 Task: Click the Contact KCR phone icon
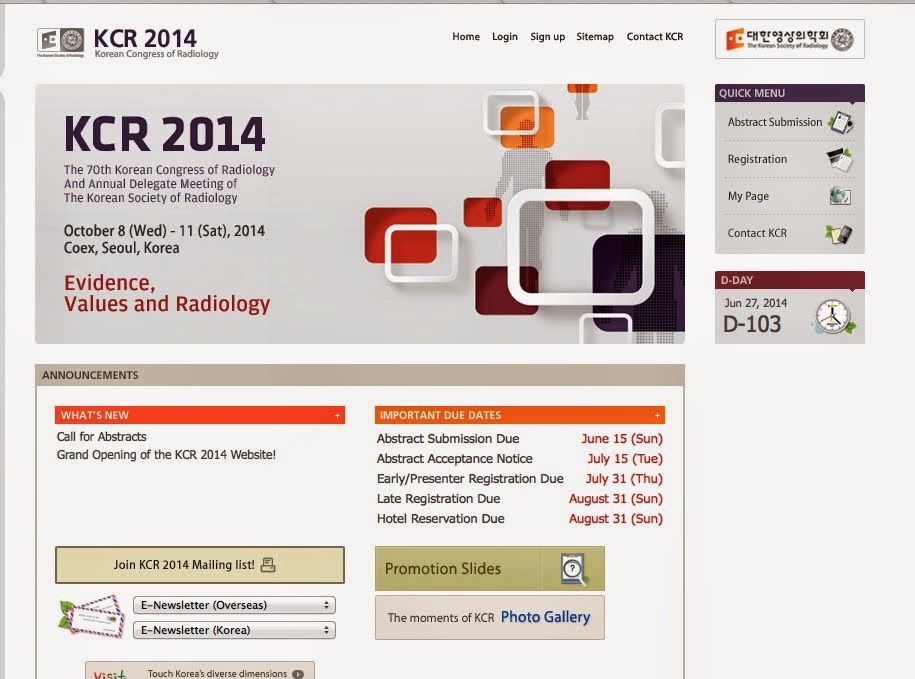pyautogui.click(x=839, y=233)
